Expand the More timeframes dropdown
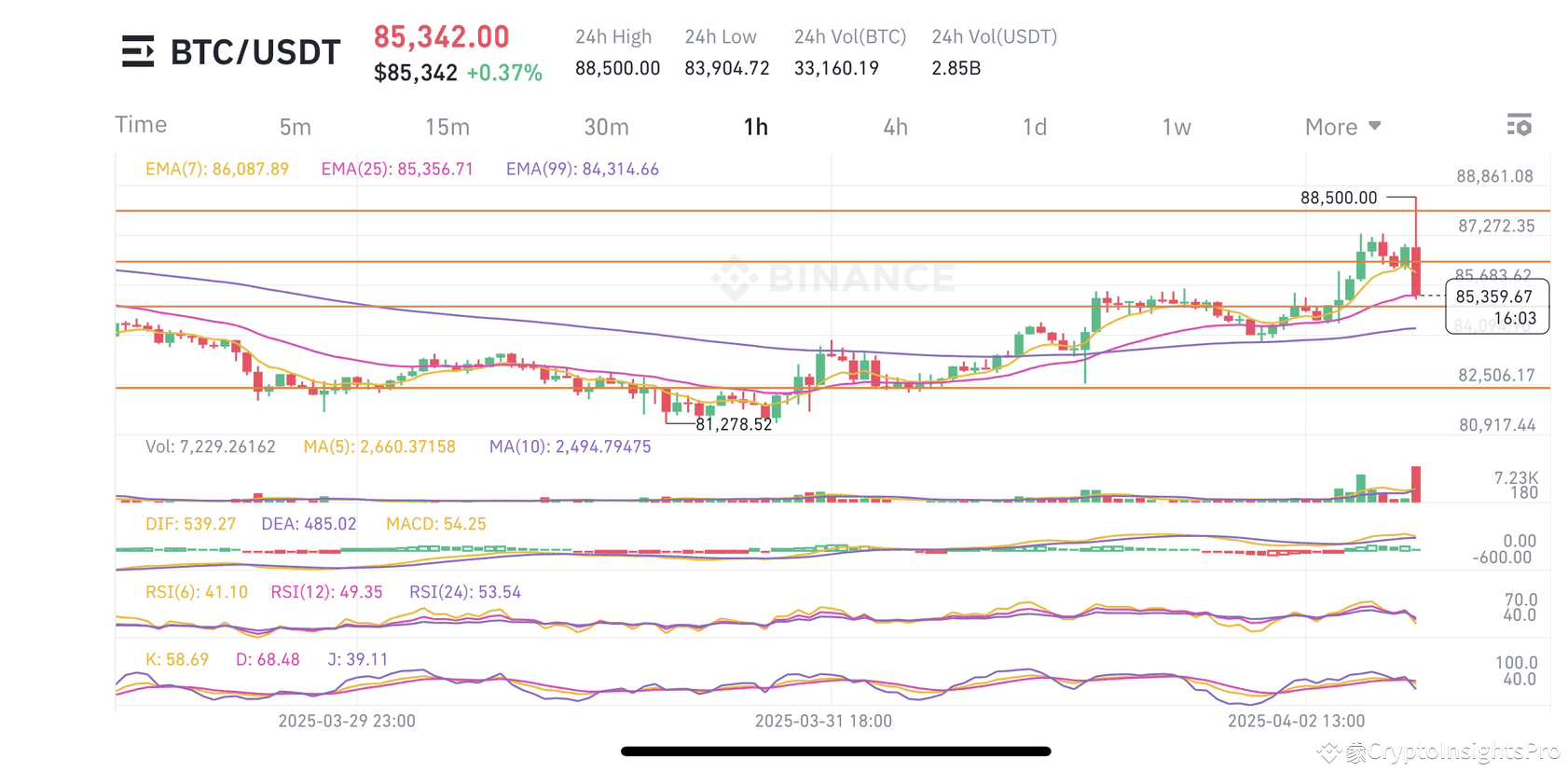 [x=1342, y=127]
